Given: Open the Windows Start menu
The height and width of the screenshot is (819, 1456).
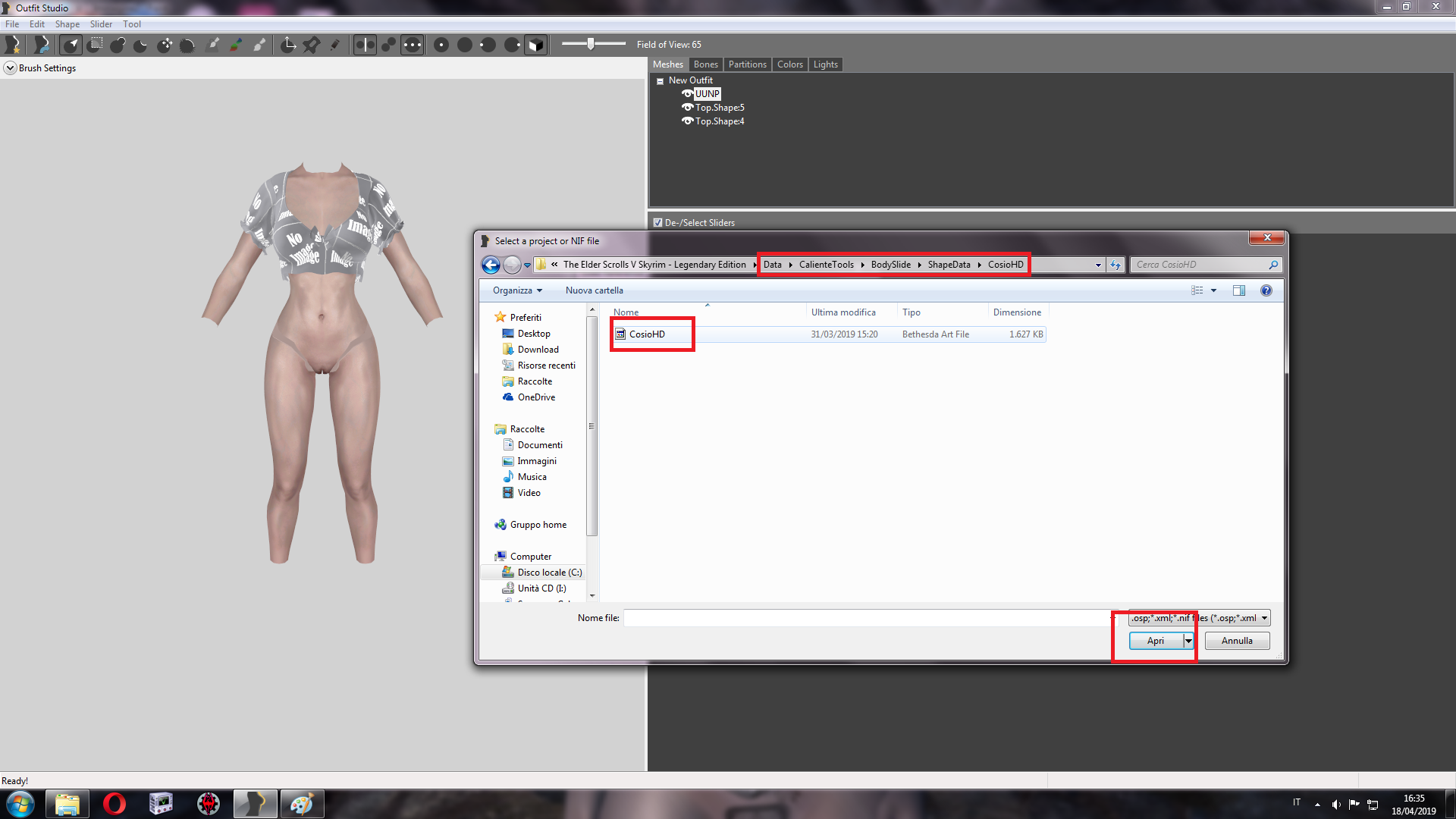Looking at the screenshot, I should pos(20,804).
